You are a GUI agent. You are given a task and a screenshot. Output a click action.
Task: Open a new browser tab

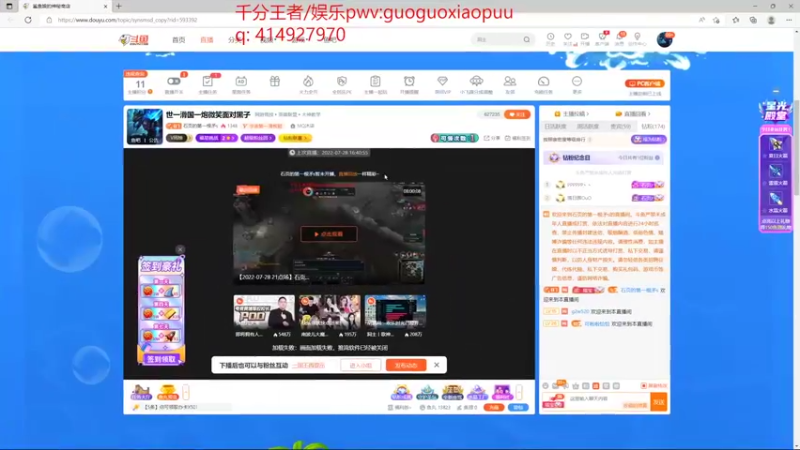coord(119,6)
